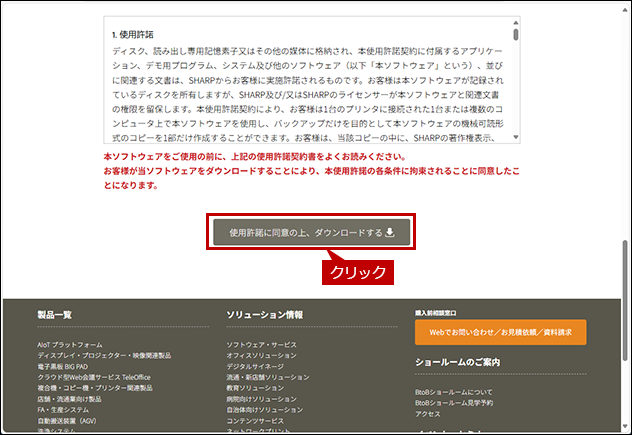Click license box scroll up arrow
This screenshot has width=632, height=435.
point(516,23)
